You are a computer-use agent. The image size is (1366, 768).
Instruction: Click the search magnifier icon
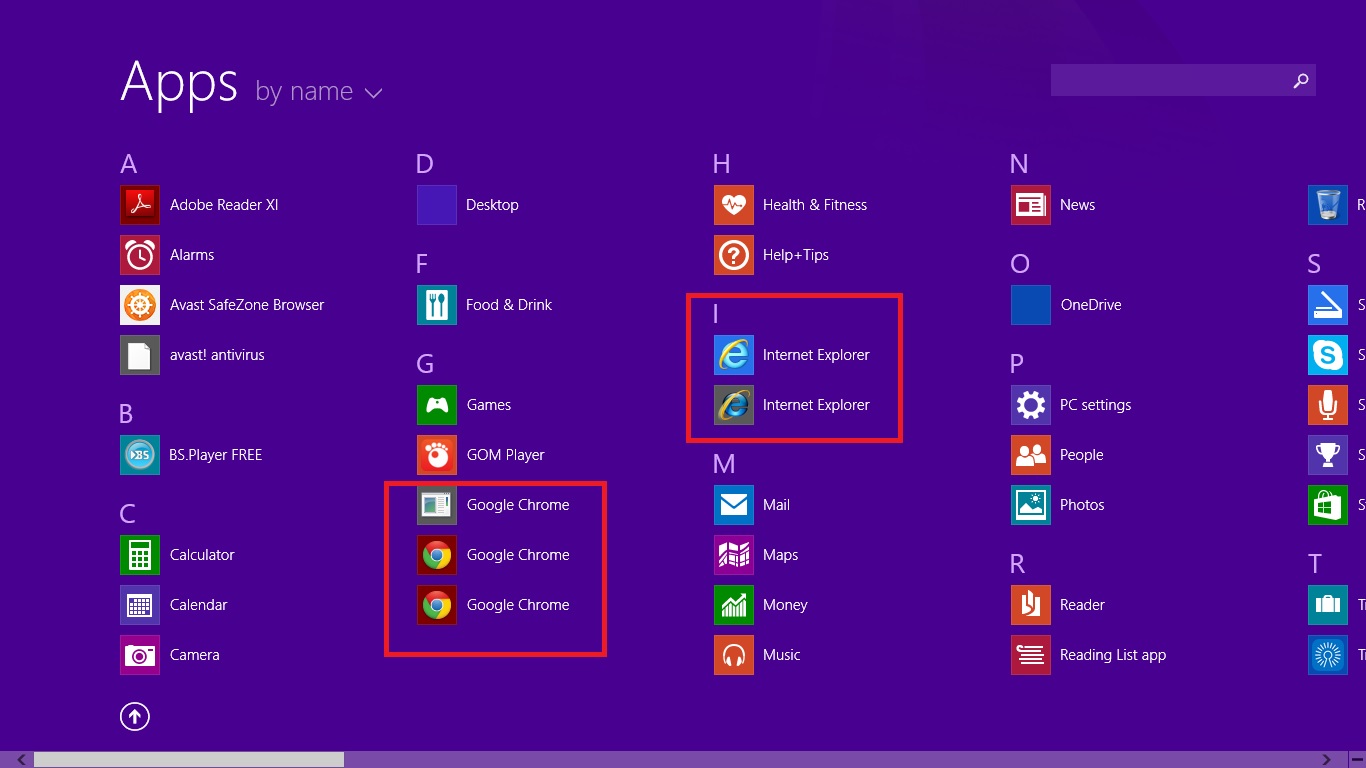(x=1301, y=81)
